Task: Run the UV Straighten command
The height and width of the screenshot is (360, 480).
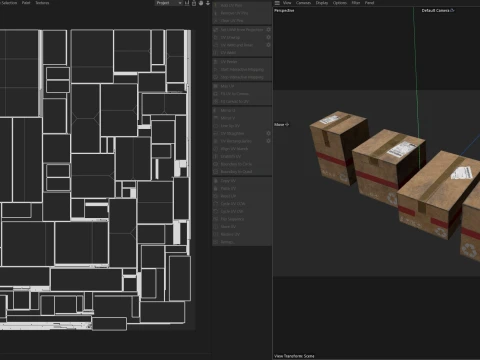Action: [x=239, y=133]
